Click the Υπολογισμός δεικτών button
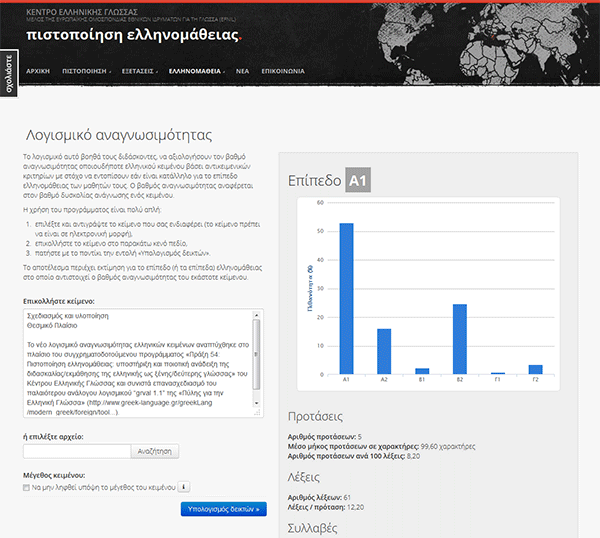Viewport: 600px width, 538px height. pyautogui.click(x=223, y=509)
